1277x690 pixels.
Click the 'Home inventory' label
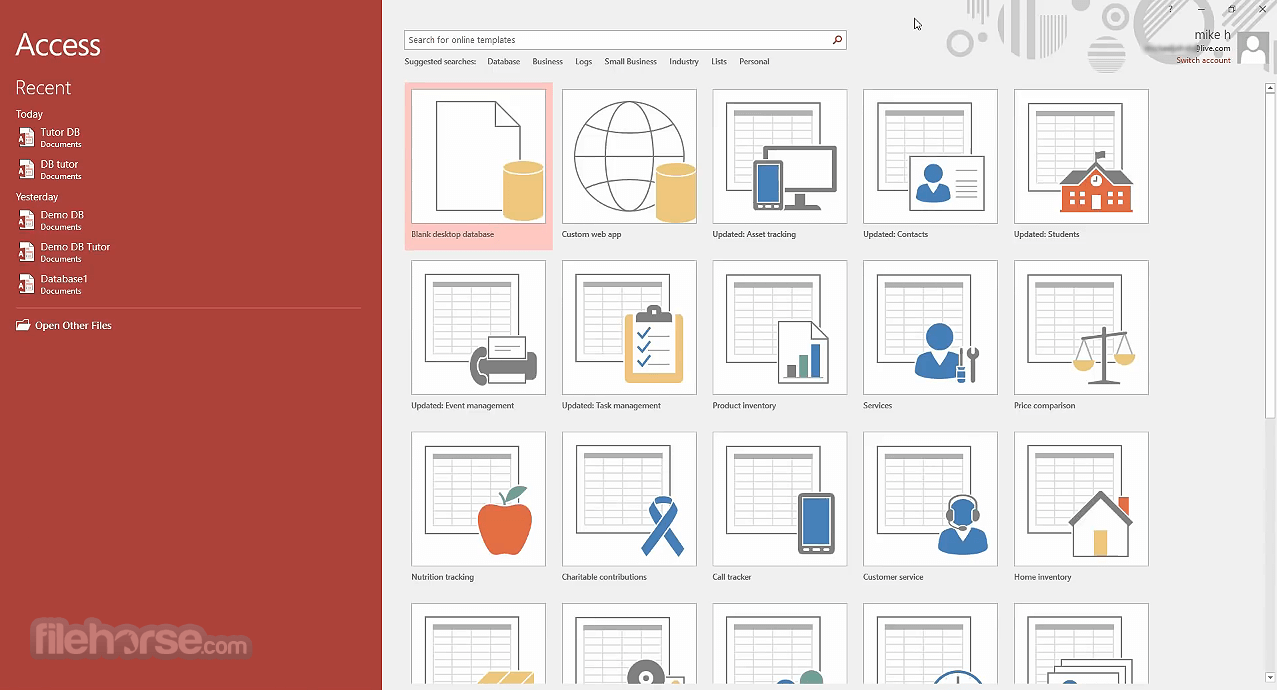[1042, 577]
